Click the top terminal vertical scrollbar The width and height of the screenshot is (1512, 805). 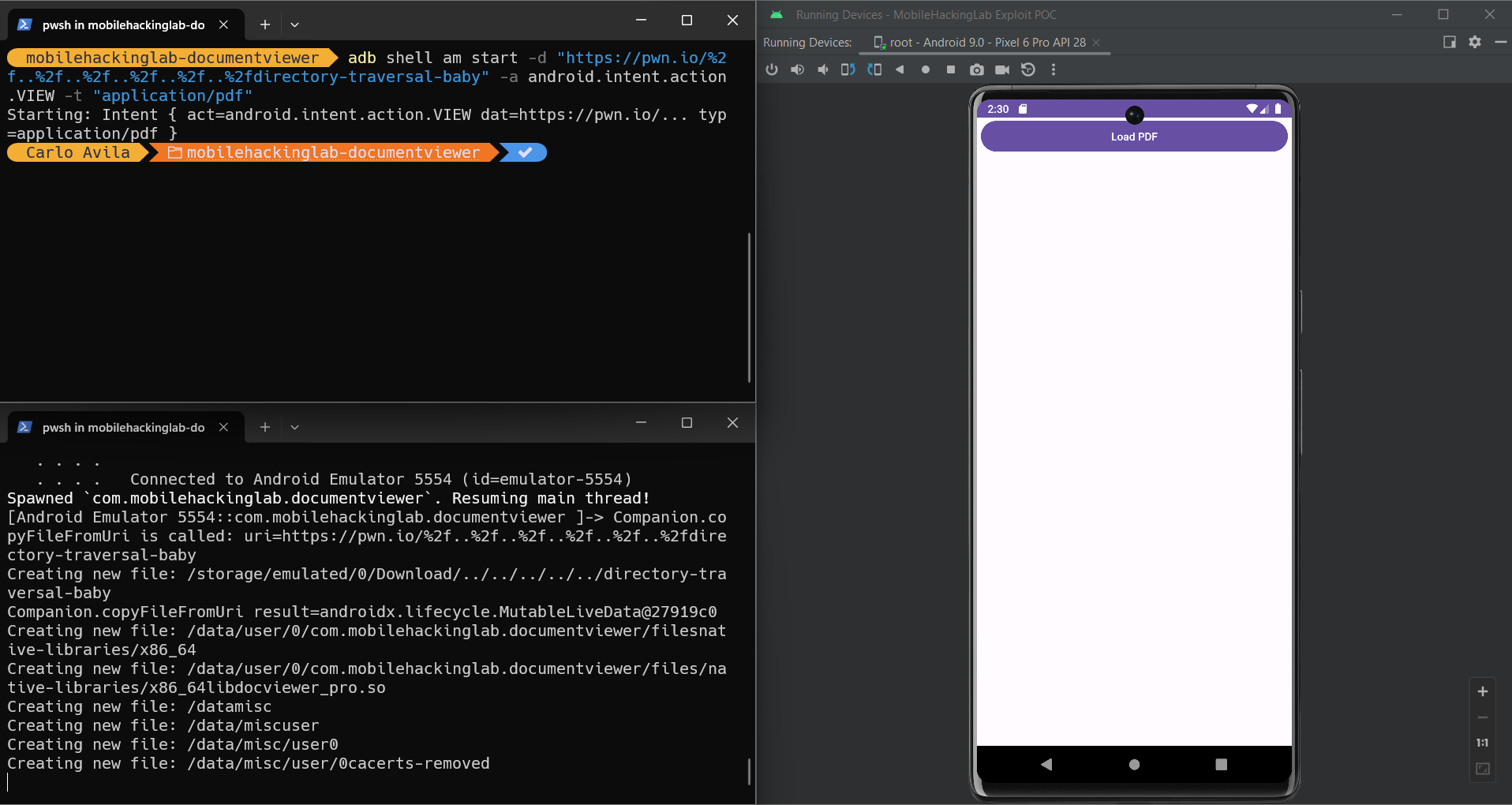point(749,308)
